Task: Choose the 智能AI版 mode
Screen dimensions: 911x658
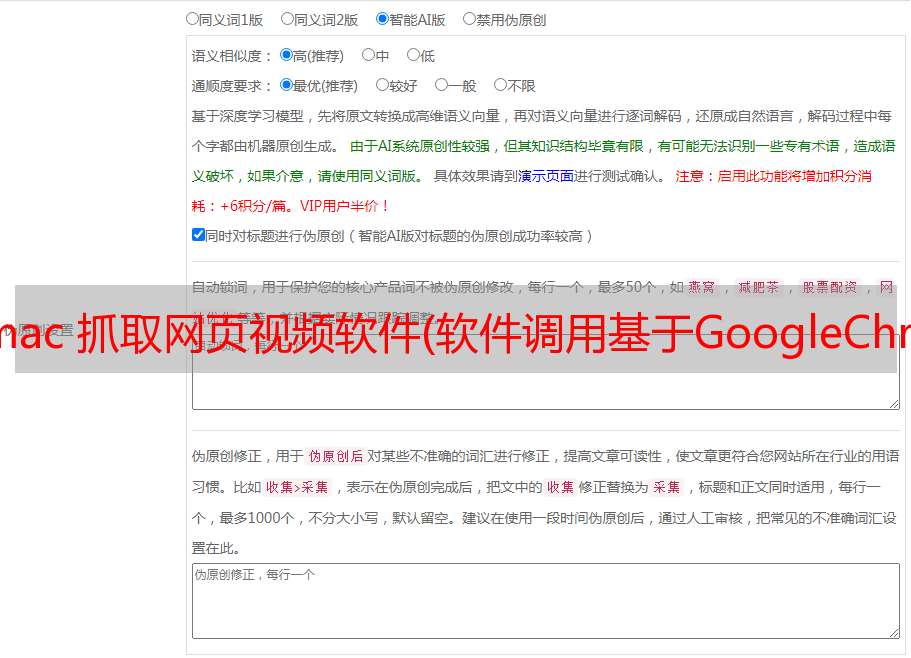Action: point(382,19)
